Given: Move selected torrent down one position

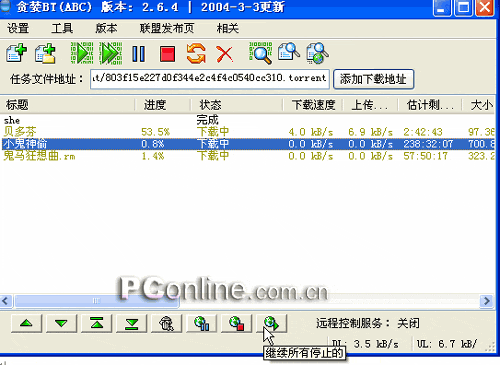Looking at the screenshot, I should point(61,323).
